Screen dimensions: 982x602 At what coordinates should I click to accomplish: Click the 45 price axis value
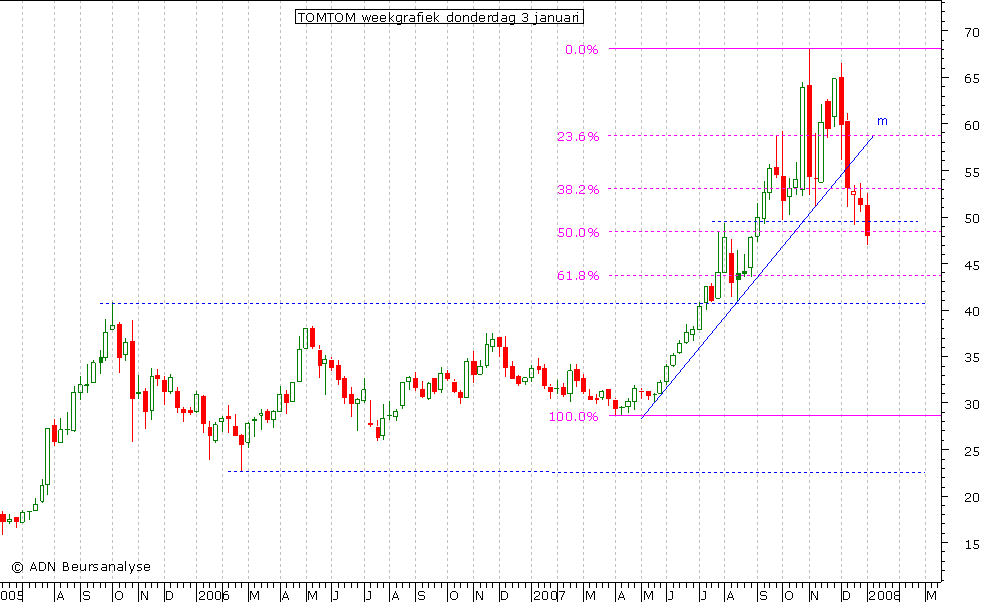971,266
